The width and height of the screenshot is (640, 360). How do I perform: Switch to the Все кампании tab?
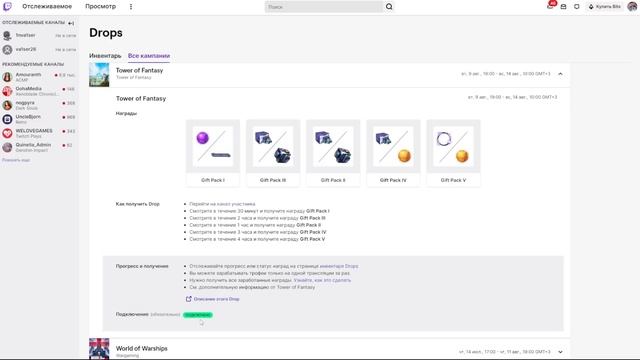pos(149,56)
